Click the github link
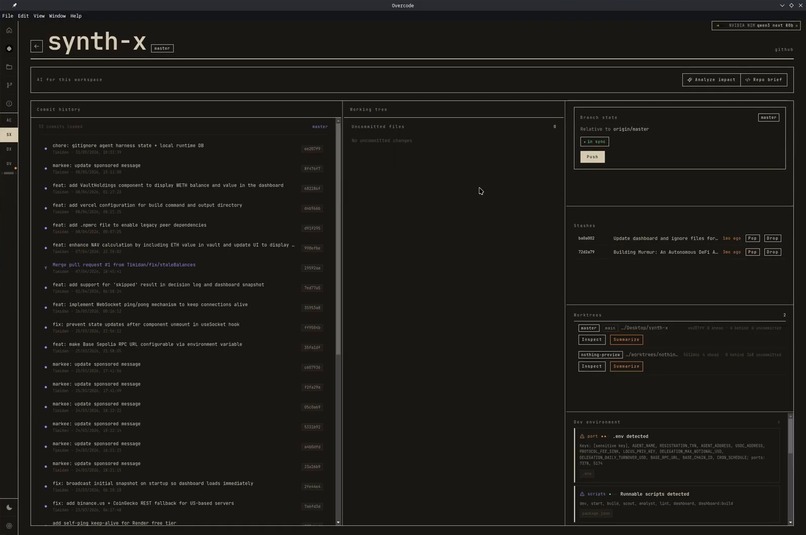Image resolution: width=806 pixels, height=535 pixels. tap(784, 50)
